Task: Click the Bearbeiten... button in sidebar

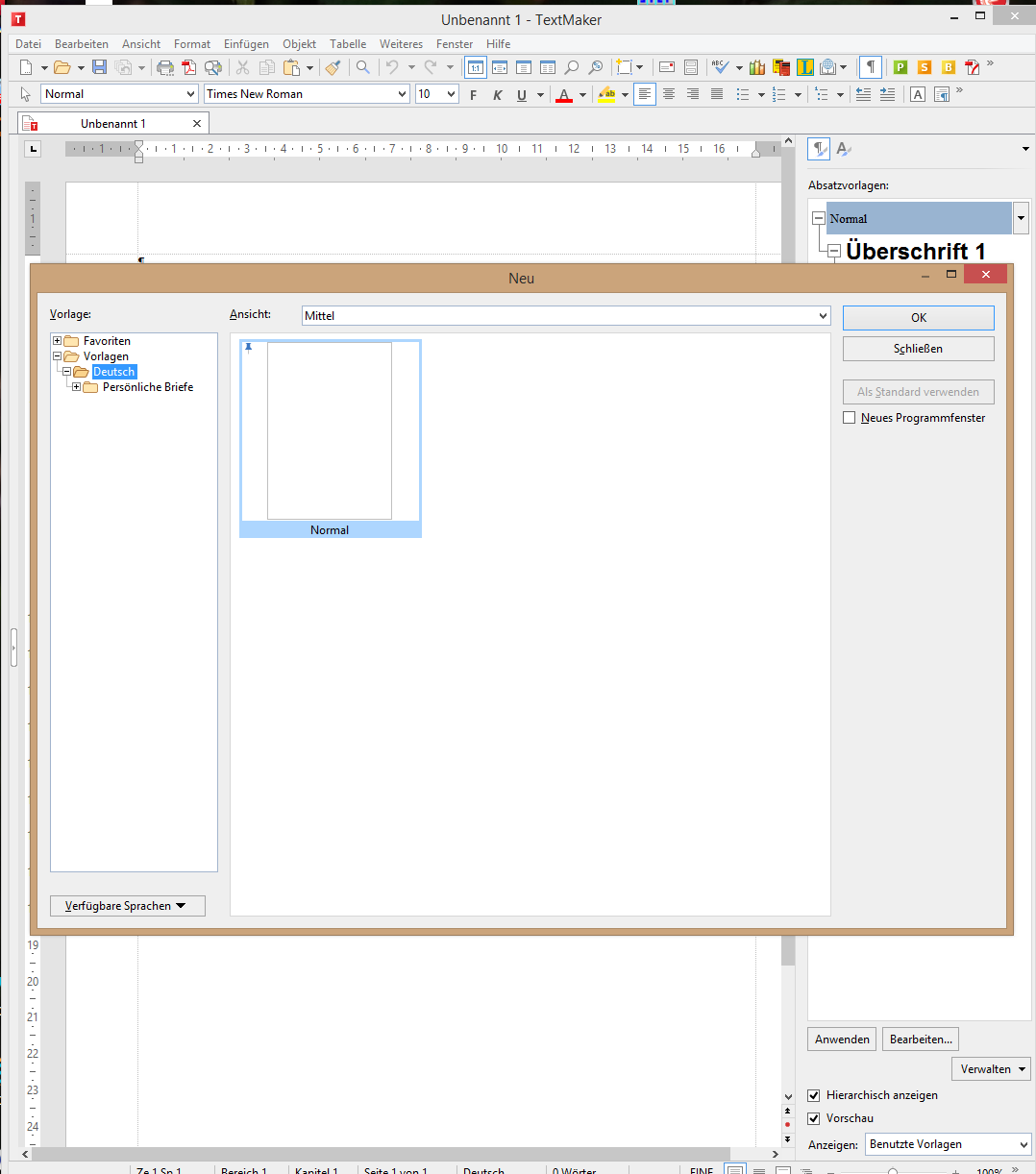Action: pos(921,1039)
